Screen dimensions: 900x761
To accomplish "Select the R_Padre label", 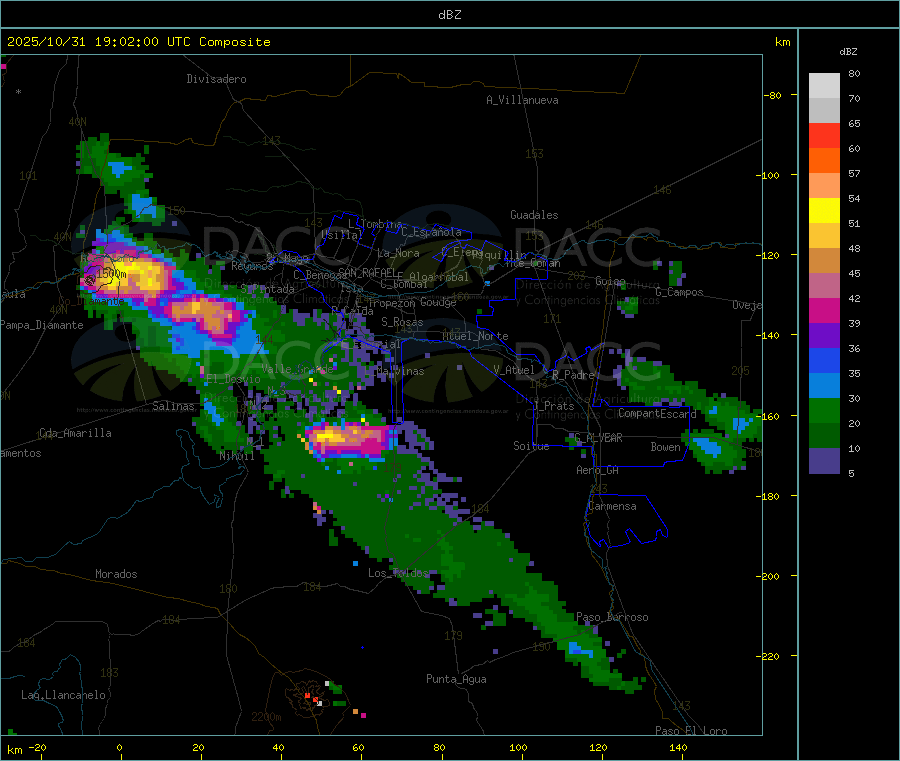I will pos(573,375).
